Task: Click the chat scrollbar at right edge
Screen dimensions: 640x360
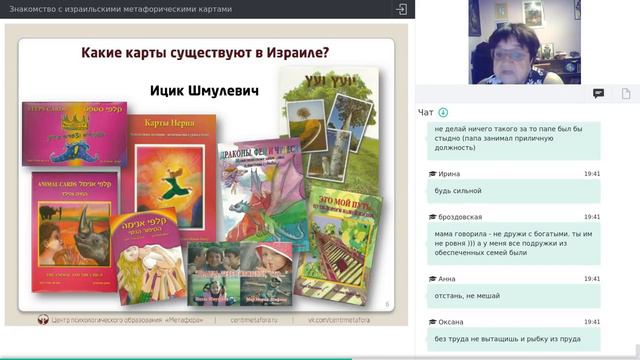Action: click(x=638, y=350)
